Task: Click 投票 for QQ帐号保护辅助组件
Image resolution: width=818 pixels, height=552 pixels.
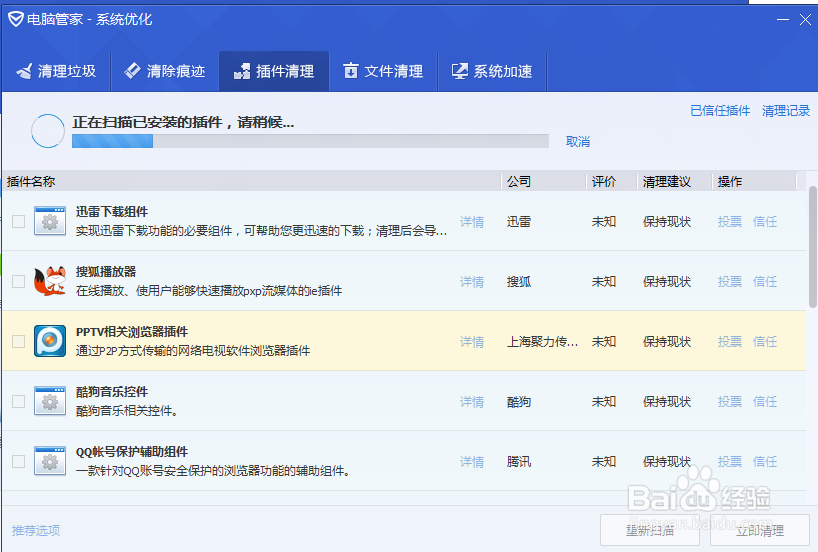Action: click(x=730, y=462)
